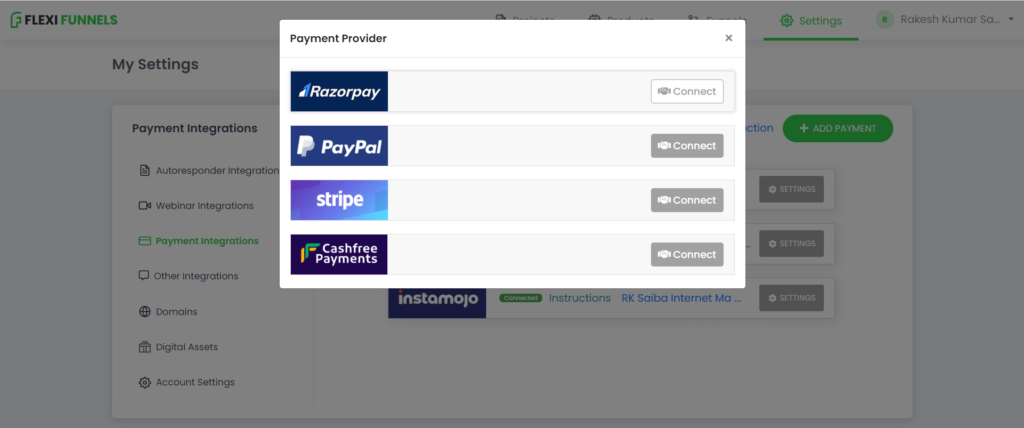Open Digital Assets in sidebar

[x=178, y=347]
